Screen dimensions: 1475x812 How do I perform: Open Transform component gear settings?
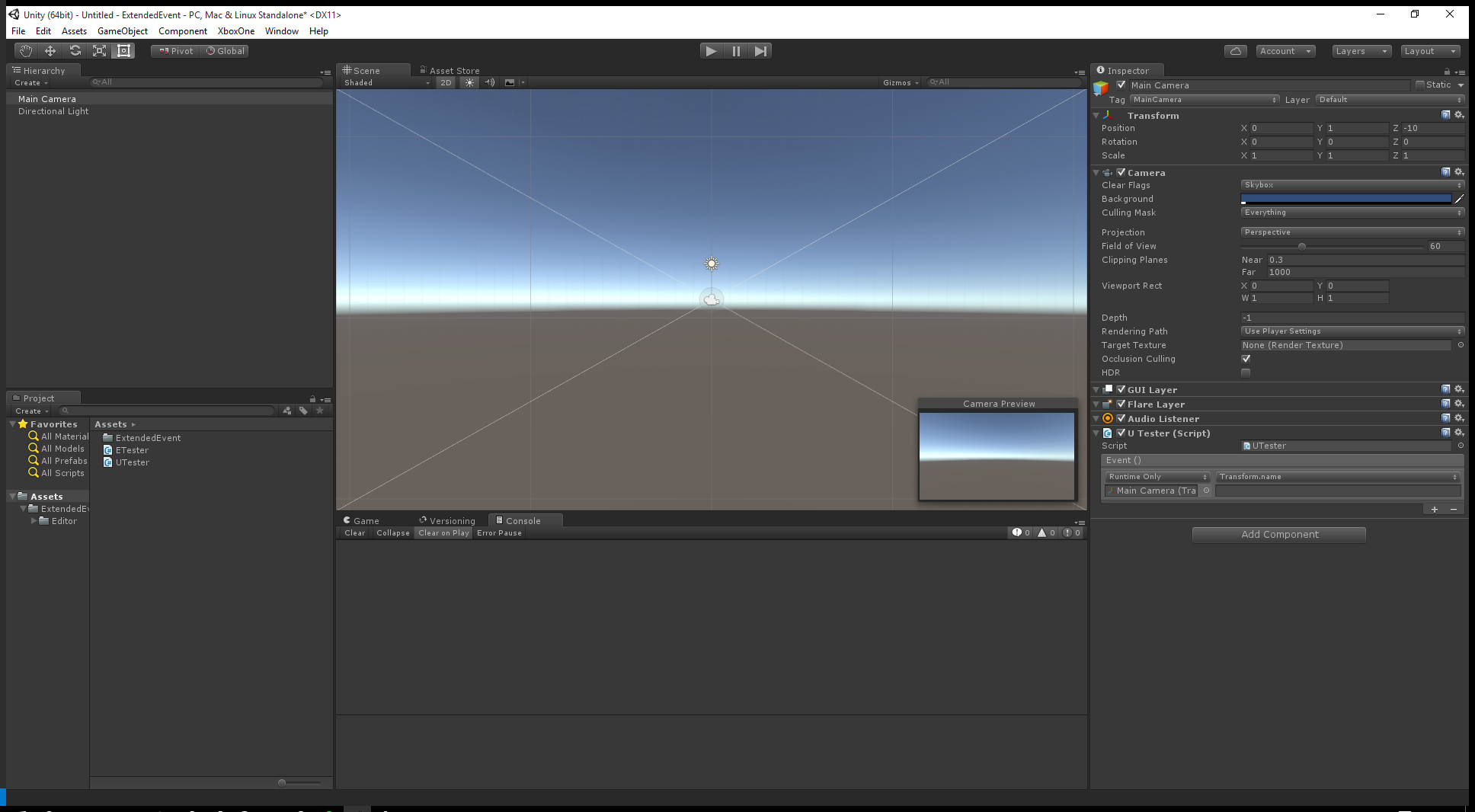tap(1459, 115)
